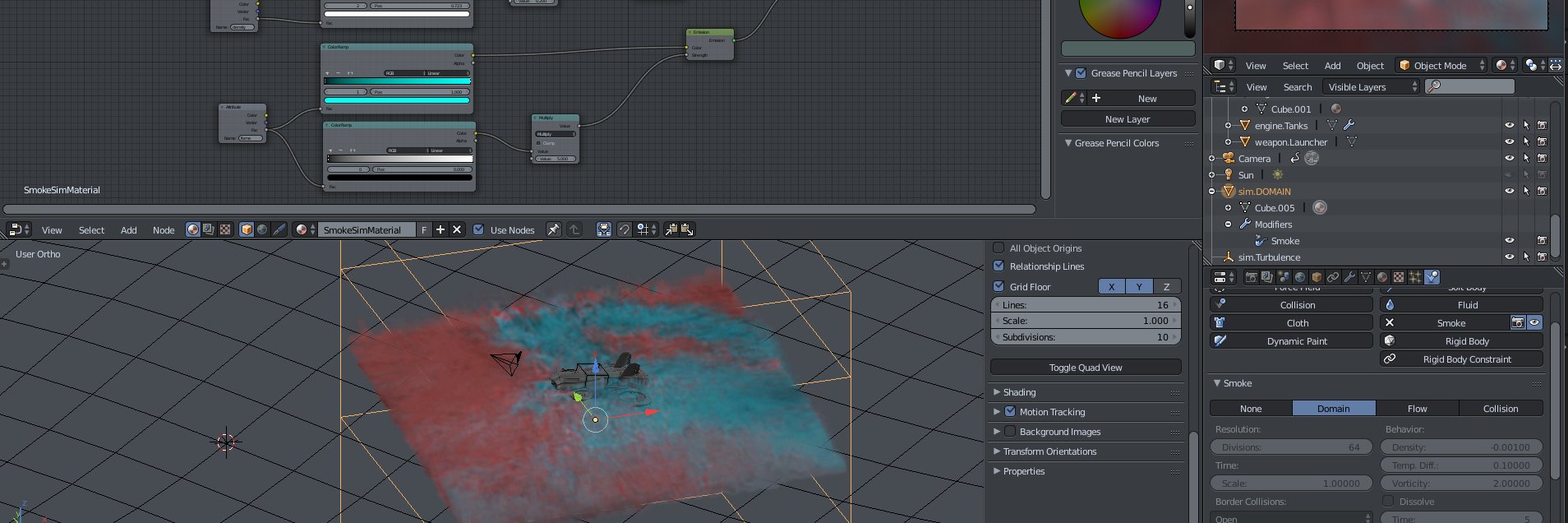The image size is (1568, 523).
Task: Click the Texture checker properties tab
Action: click(x=1399, y=277)
